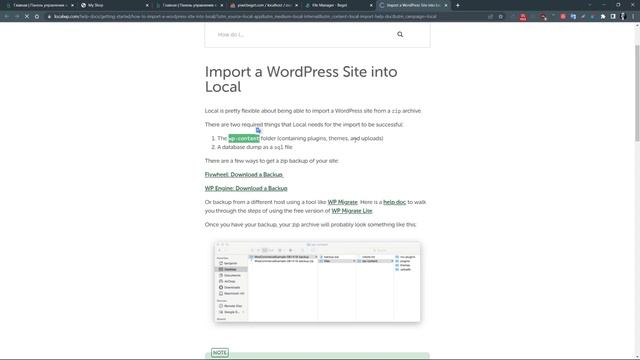Go back using the browser back arrow
The image size is (640, 360).
pos(7,17)
